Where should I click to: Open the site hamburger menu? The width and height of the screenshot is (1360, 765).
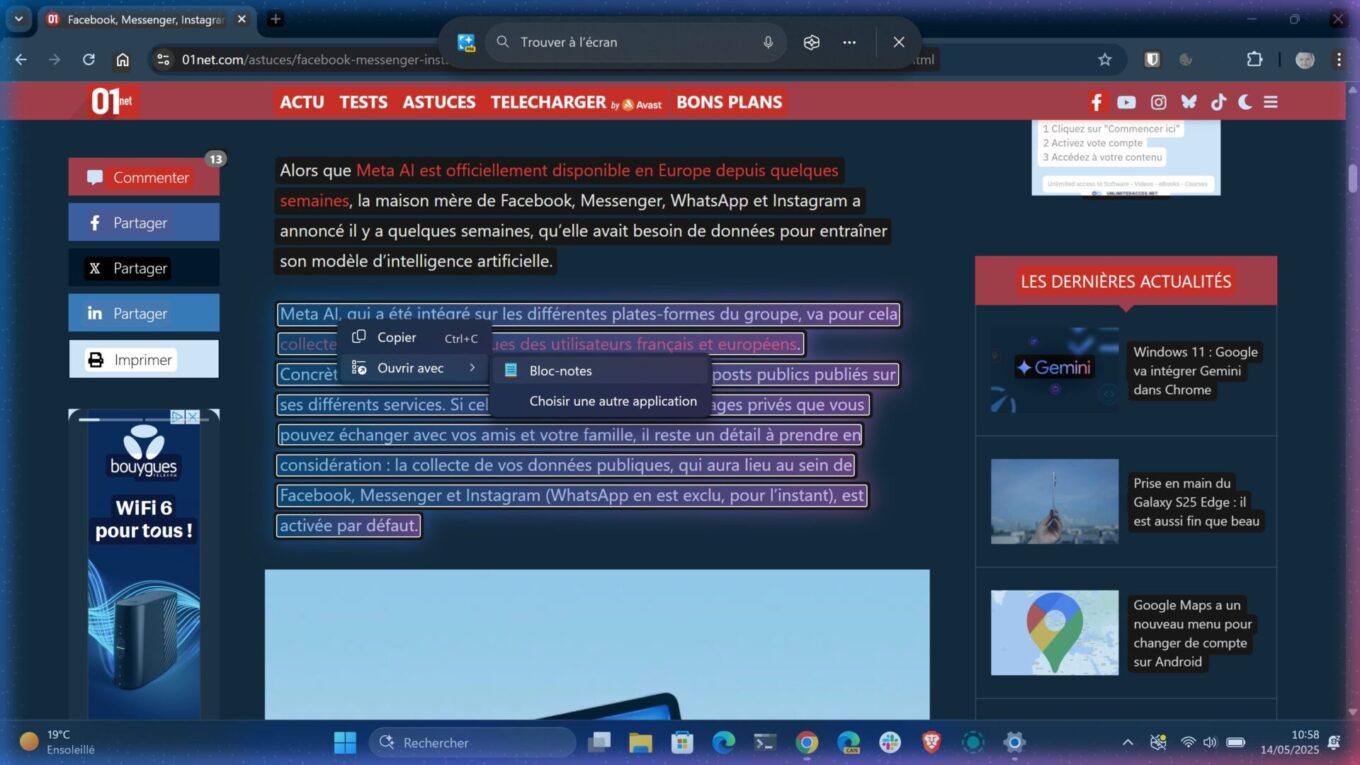[x=1271, y=102]
